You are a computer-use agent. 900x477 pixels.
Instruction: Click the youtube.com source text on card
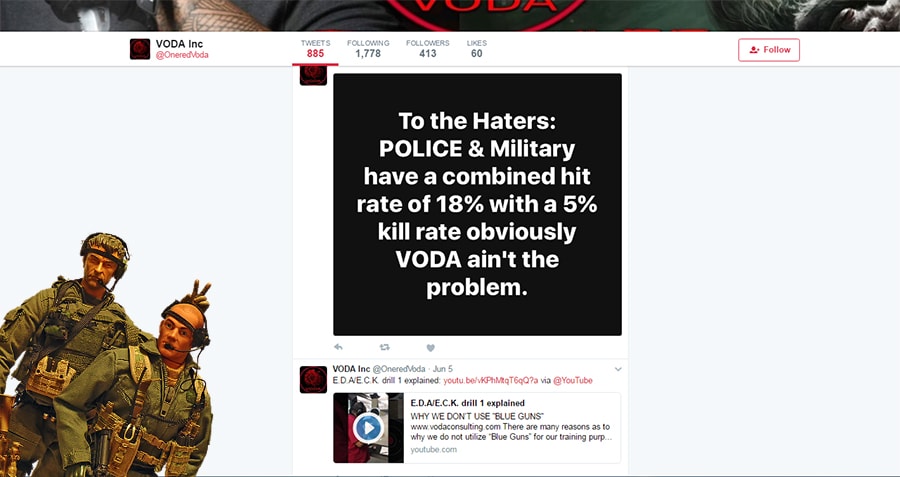pos(433,449)
